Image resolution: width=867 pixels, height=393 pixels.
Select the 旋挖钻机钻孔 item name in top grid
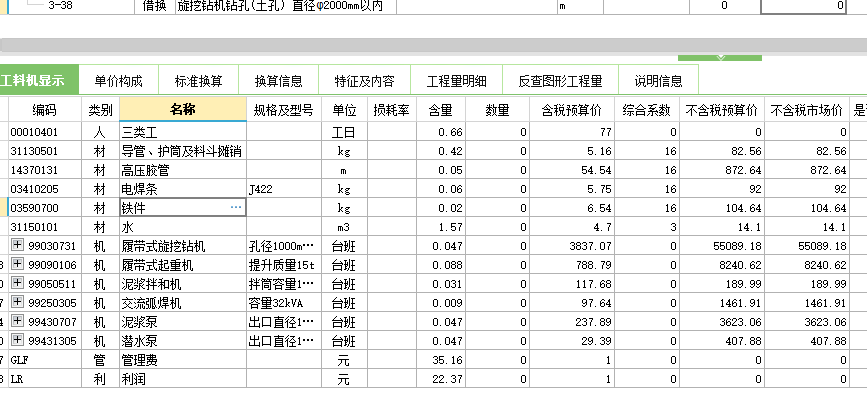[x=286, y=6]
